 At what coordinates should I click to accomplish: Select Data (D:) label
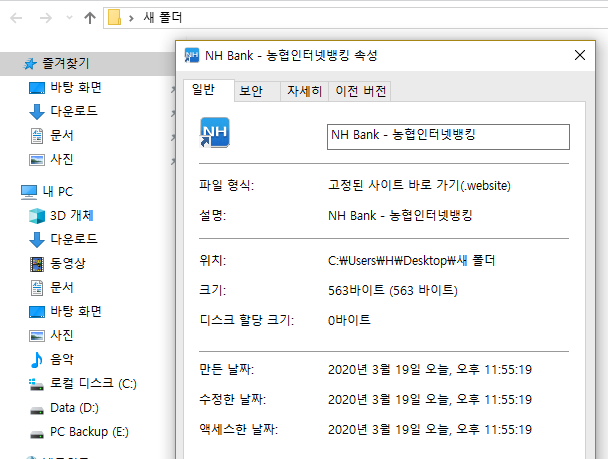click(x=74, y=408)
